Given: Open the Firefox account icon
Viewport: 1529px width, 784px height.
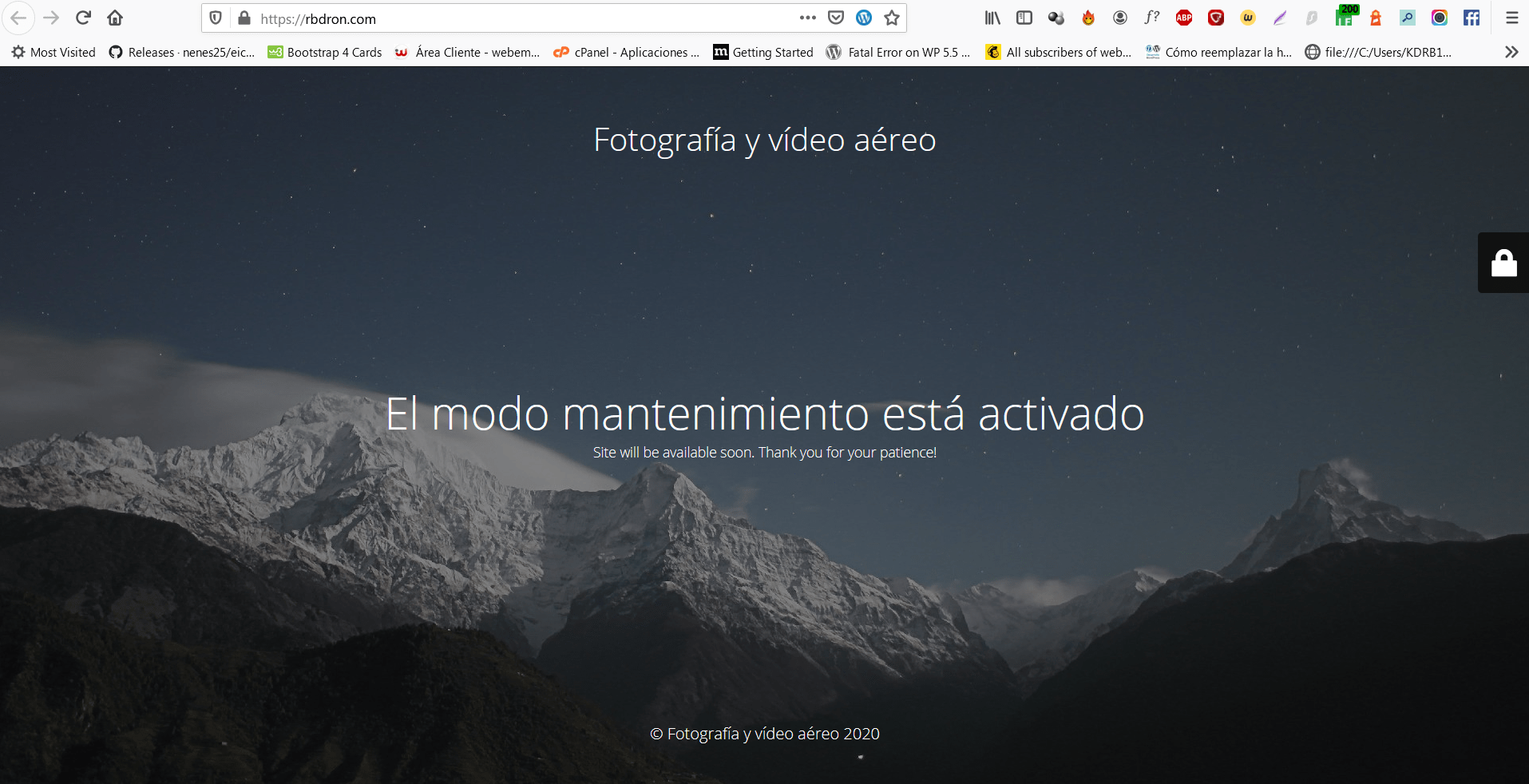Looking at the screenshot, I should point(1120,18).
